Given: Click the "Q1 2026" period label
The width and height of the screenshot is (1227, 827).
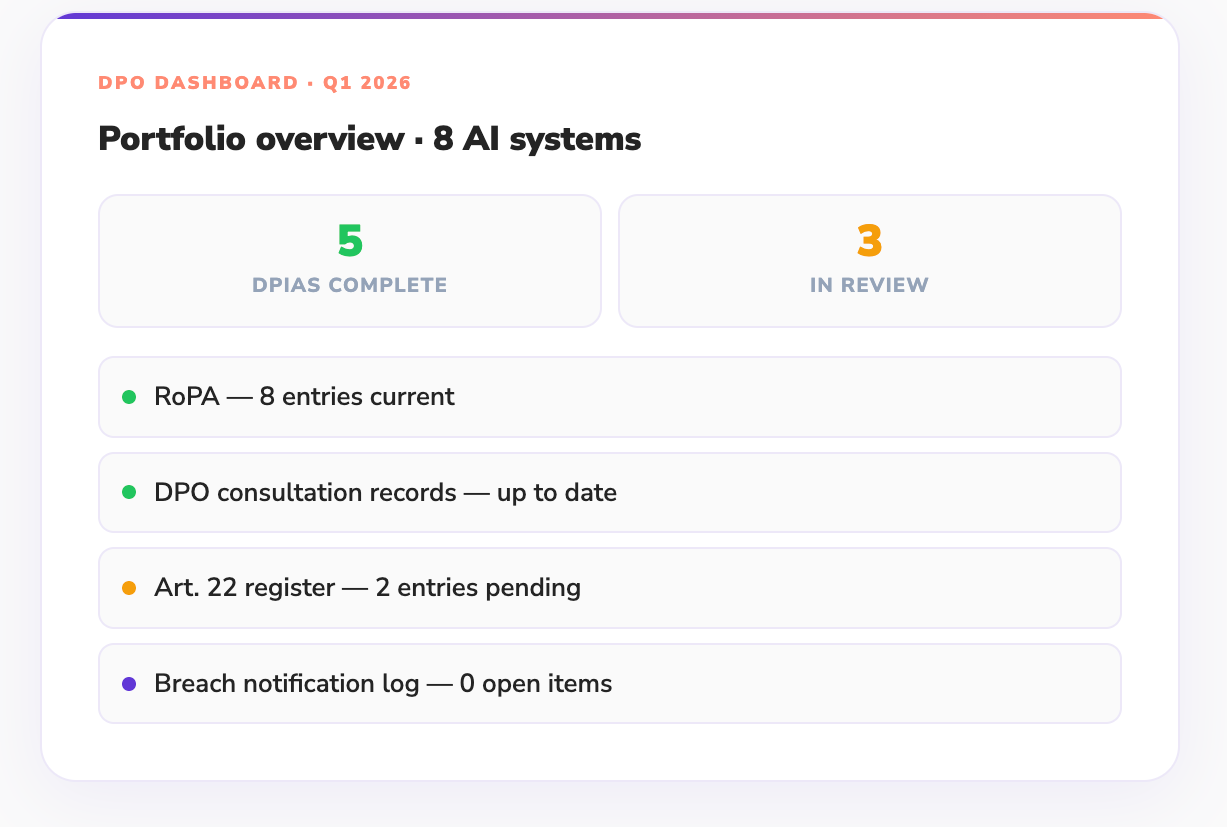Looking at the screenshot, I should (x=367, y=83).
